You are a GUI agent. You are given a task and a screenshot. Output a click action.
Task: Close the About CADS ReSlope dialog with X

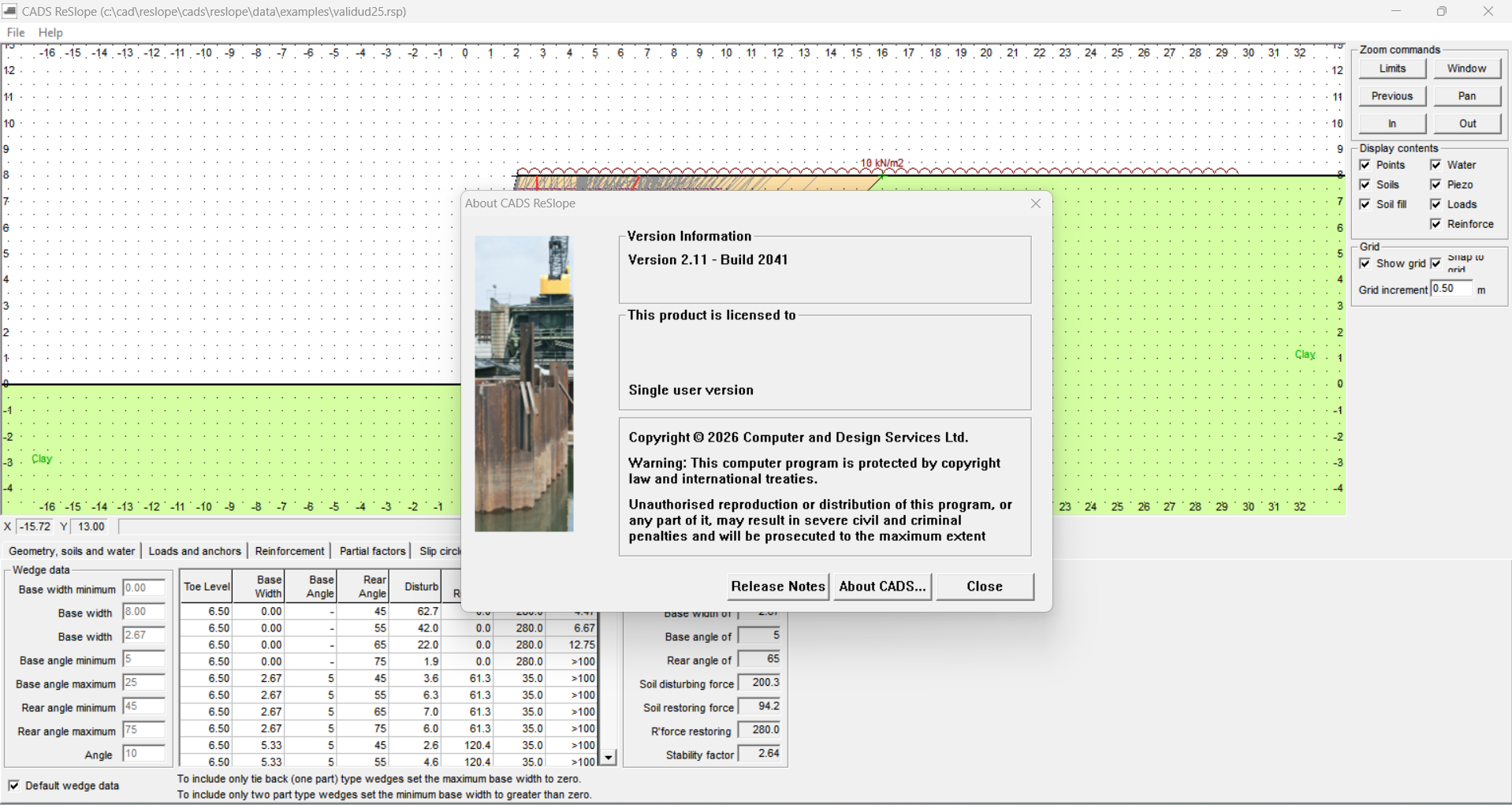[x=1036, y=203]
